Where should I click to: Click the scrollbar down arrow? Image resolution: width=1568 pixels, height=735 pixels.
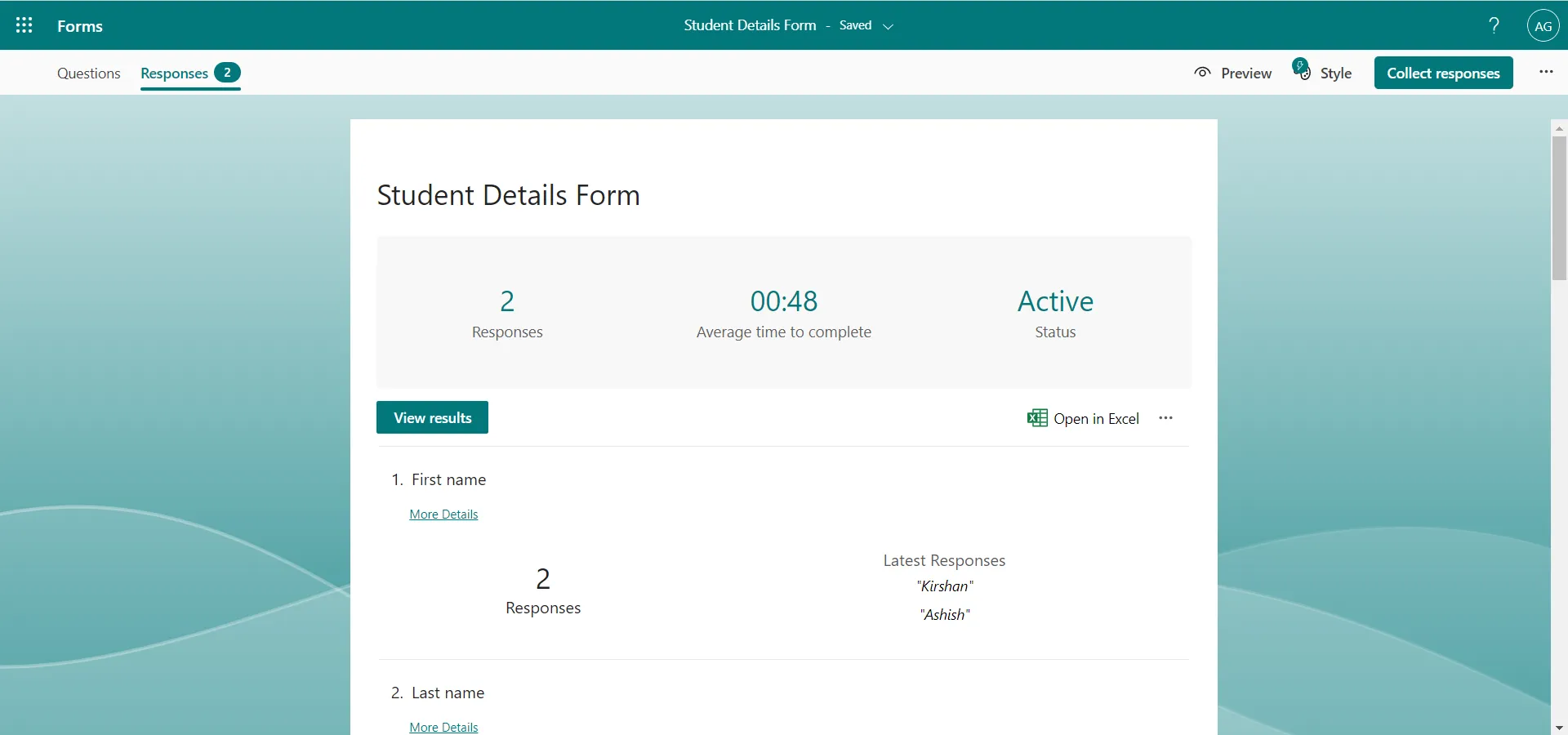pos(1558,727)
